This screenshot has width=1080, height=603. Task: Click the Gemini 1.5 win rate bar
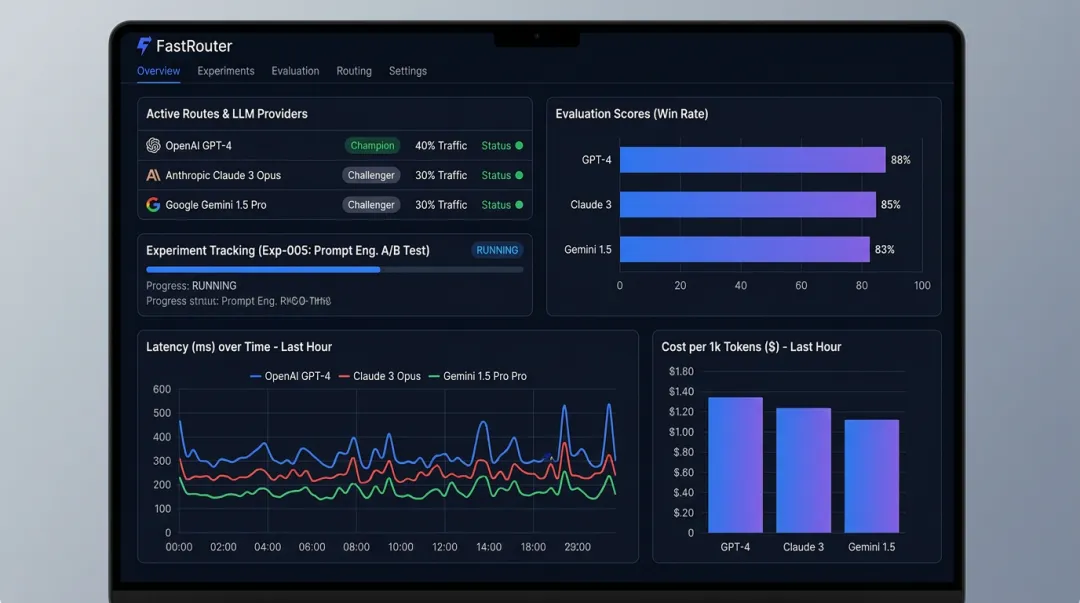coord(745,249)
